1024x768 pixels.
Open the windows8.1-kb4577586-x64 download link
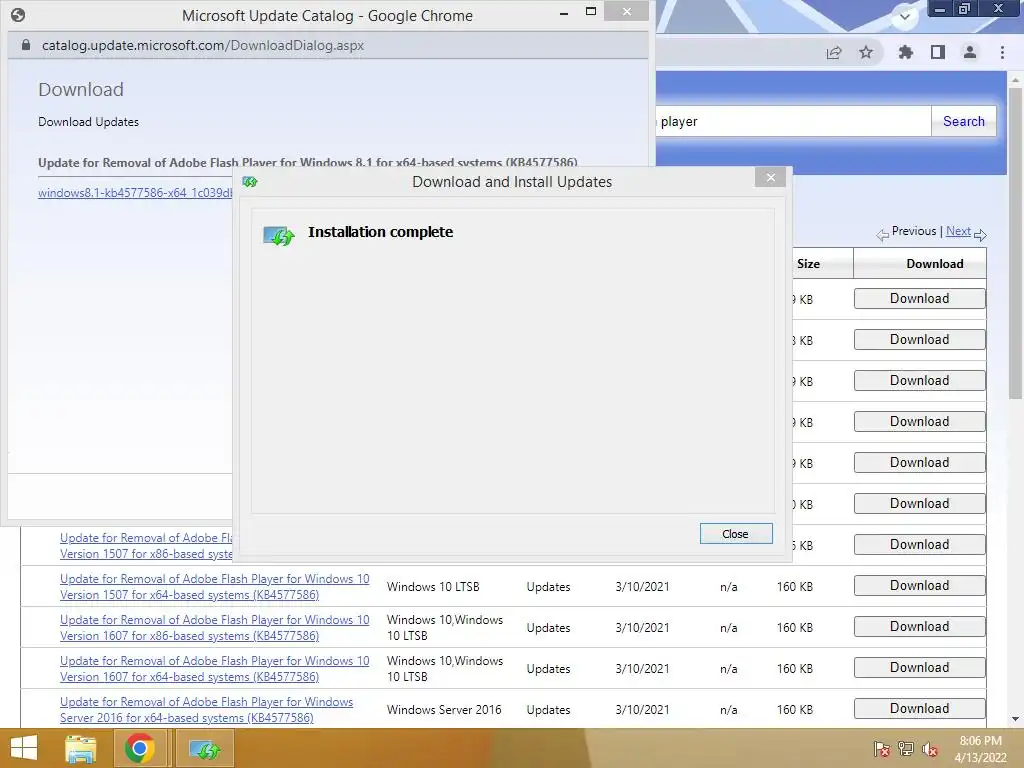(x=135, y=193)
